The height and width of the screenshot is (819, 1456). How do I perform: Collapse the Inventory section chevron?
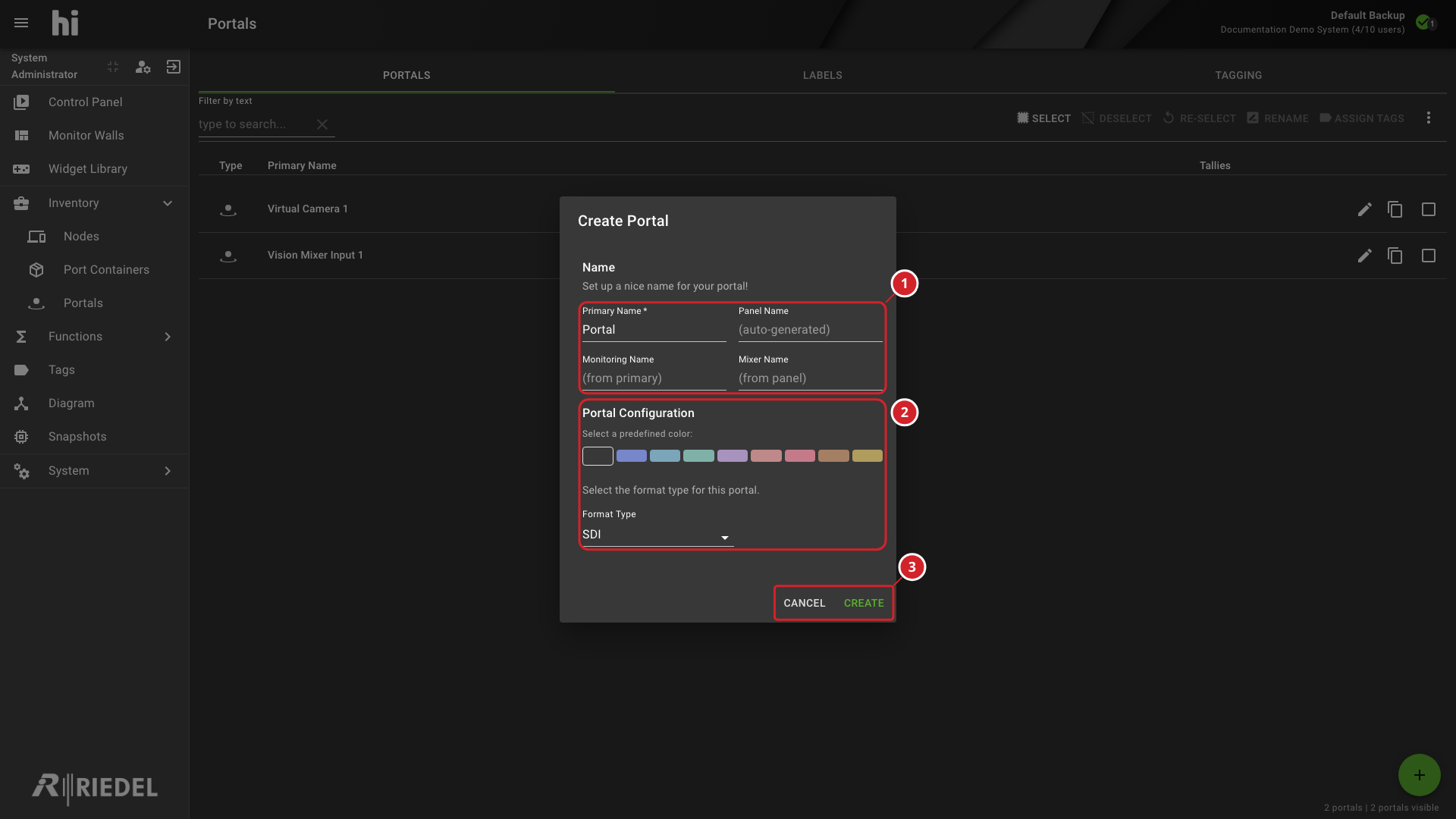(168, 203)
